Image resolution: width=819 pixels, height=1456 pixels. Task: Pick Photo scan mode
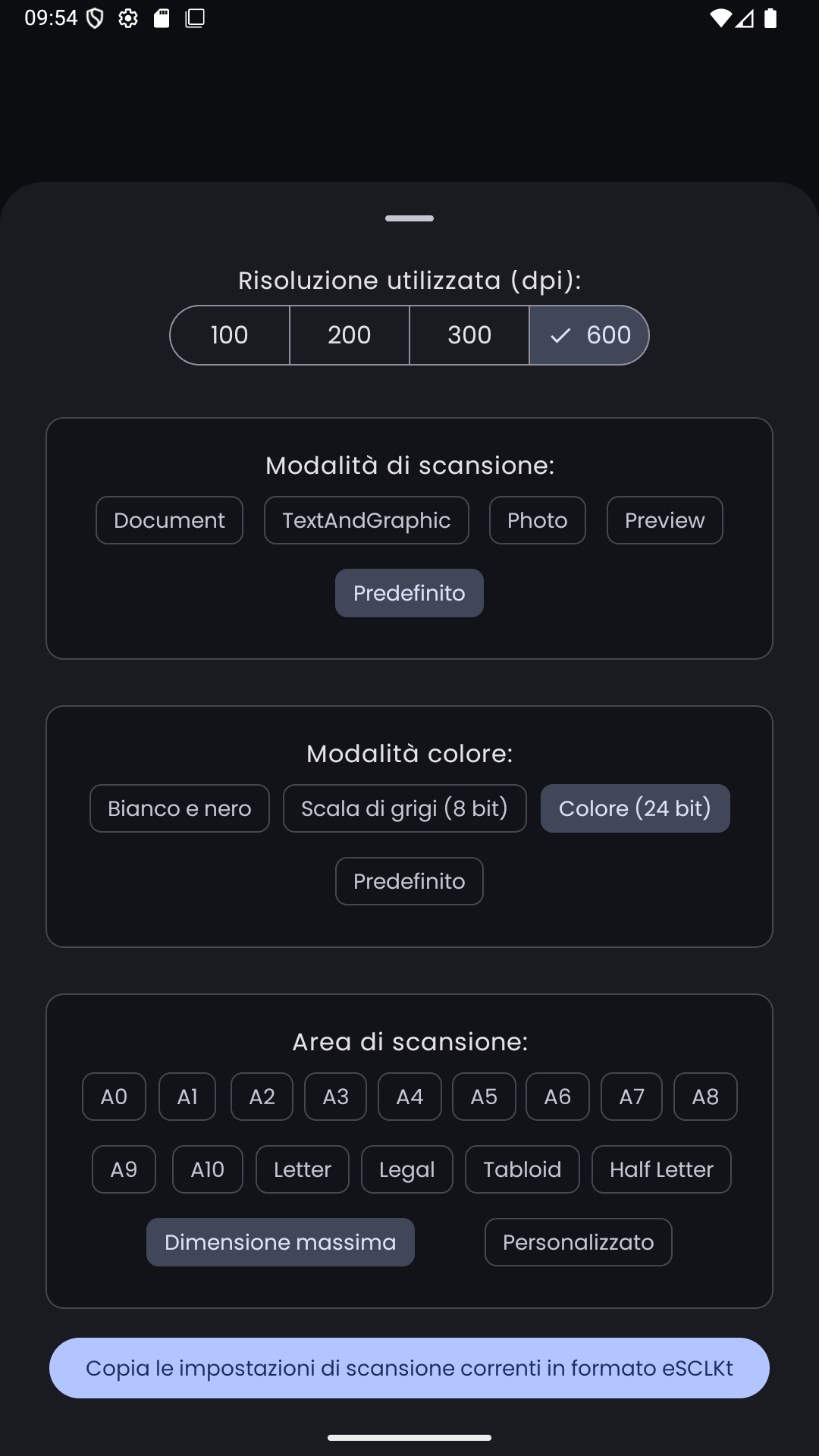click(538, 520)
